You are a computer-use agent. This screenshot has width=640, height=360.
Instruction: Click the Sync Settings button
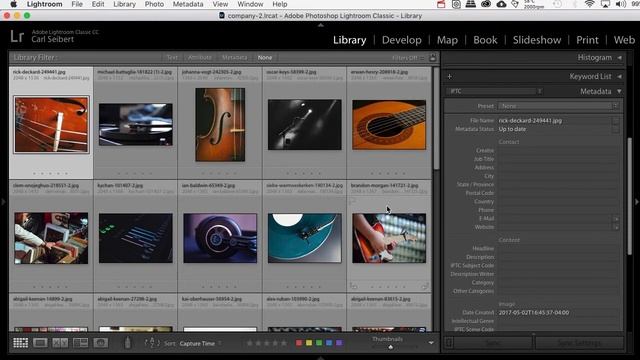pos(579,343)
